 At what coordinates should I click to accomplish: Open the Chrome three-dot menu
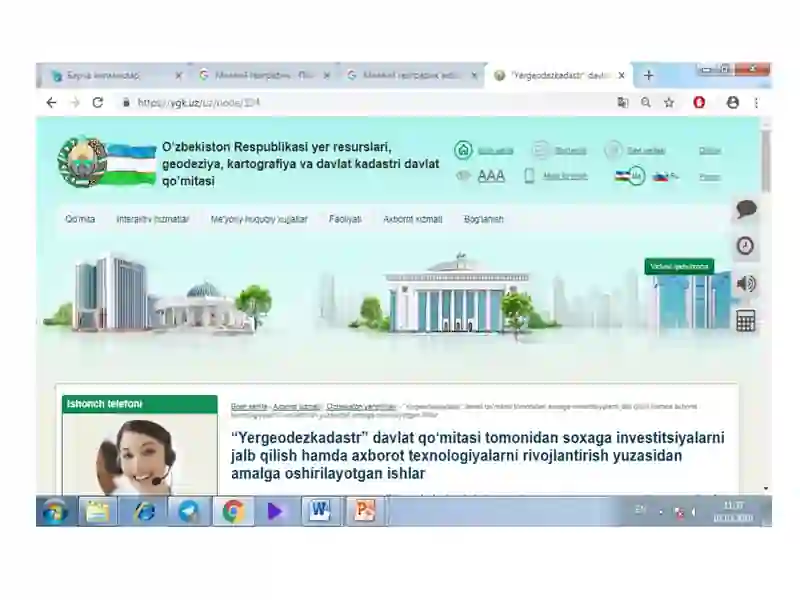coord(756,103)
